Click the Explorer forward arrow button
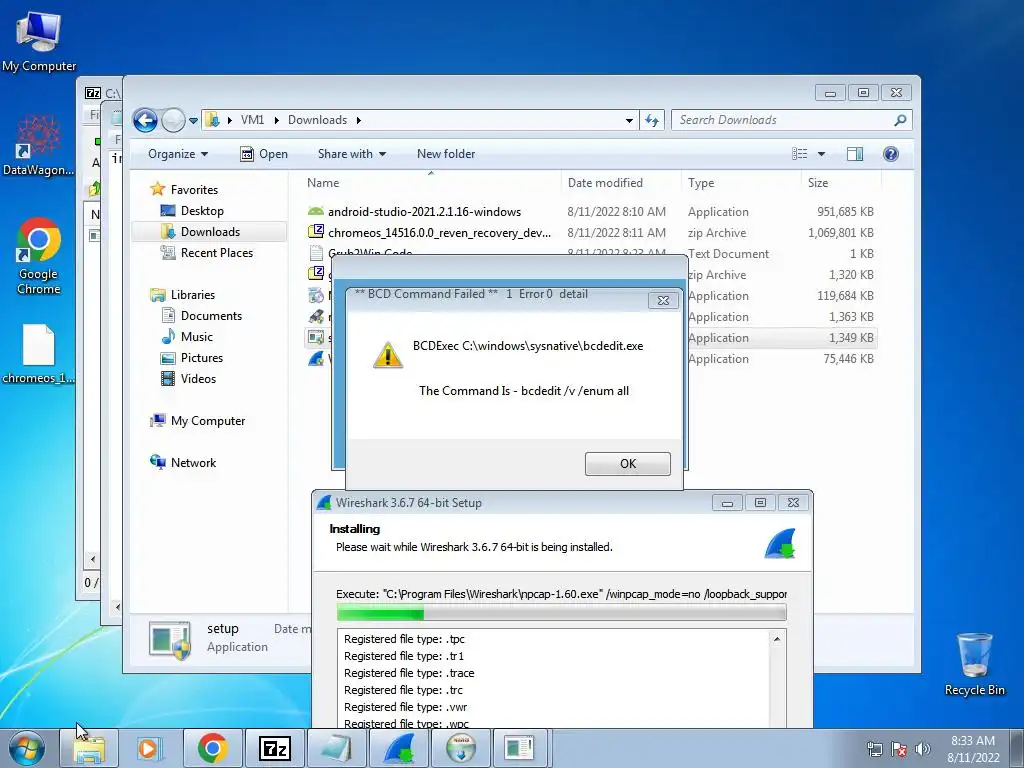The image size is (1024, 768). (173, 120)
